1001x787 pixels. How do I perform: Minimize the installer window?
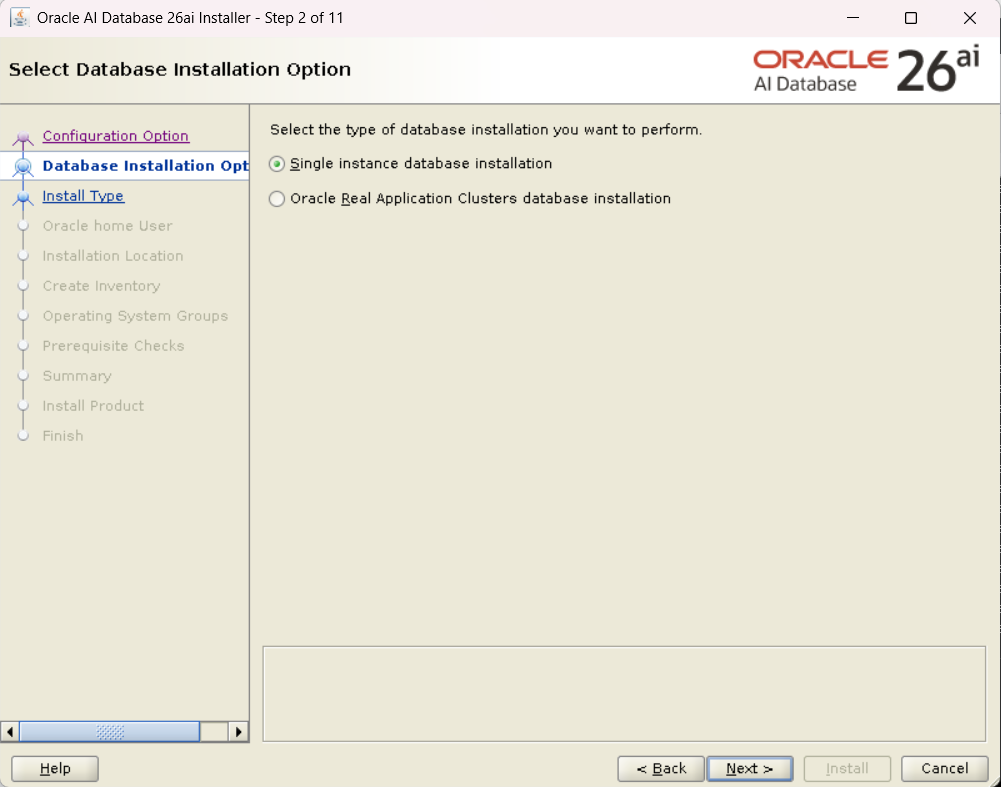852,18
